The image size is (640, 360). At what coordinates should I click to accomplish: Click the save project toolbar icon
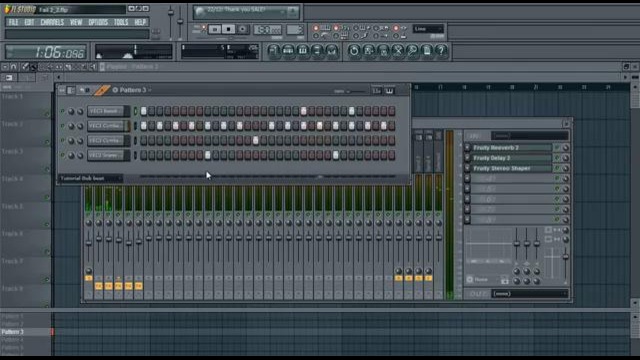click(x=369, y=51)
